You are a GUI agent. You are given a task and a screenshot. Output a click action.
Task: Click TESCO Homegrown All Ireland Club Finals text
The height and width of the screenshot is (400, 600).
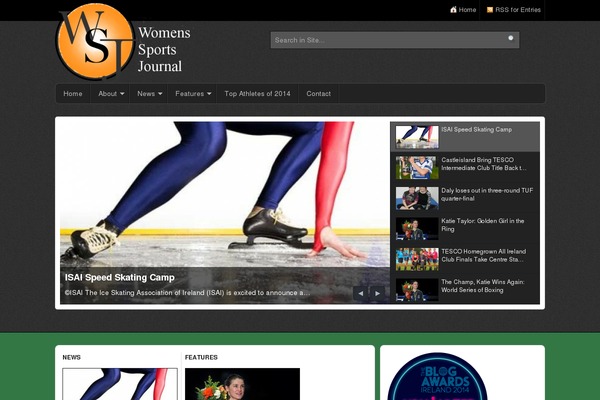[483, 255]
